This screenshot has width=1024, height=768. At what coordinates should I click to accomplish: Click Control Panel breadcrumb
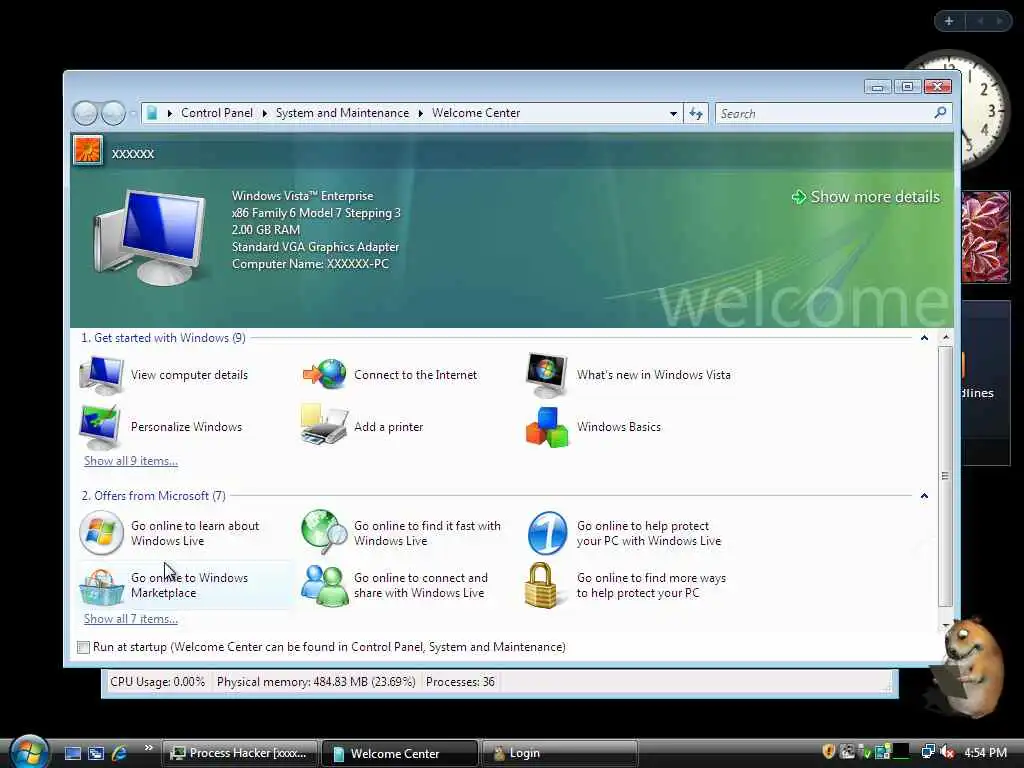click(x=217, y=113)
